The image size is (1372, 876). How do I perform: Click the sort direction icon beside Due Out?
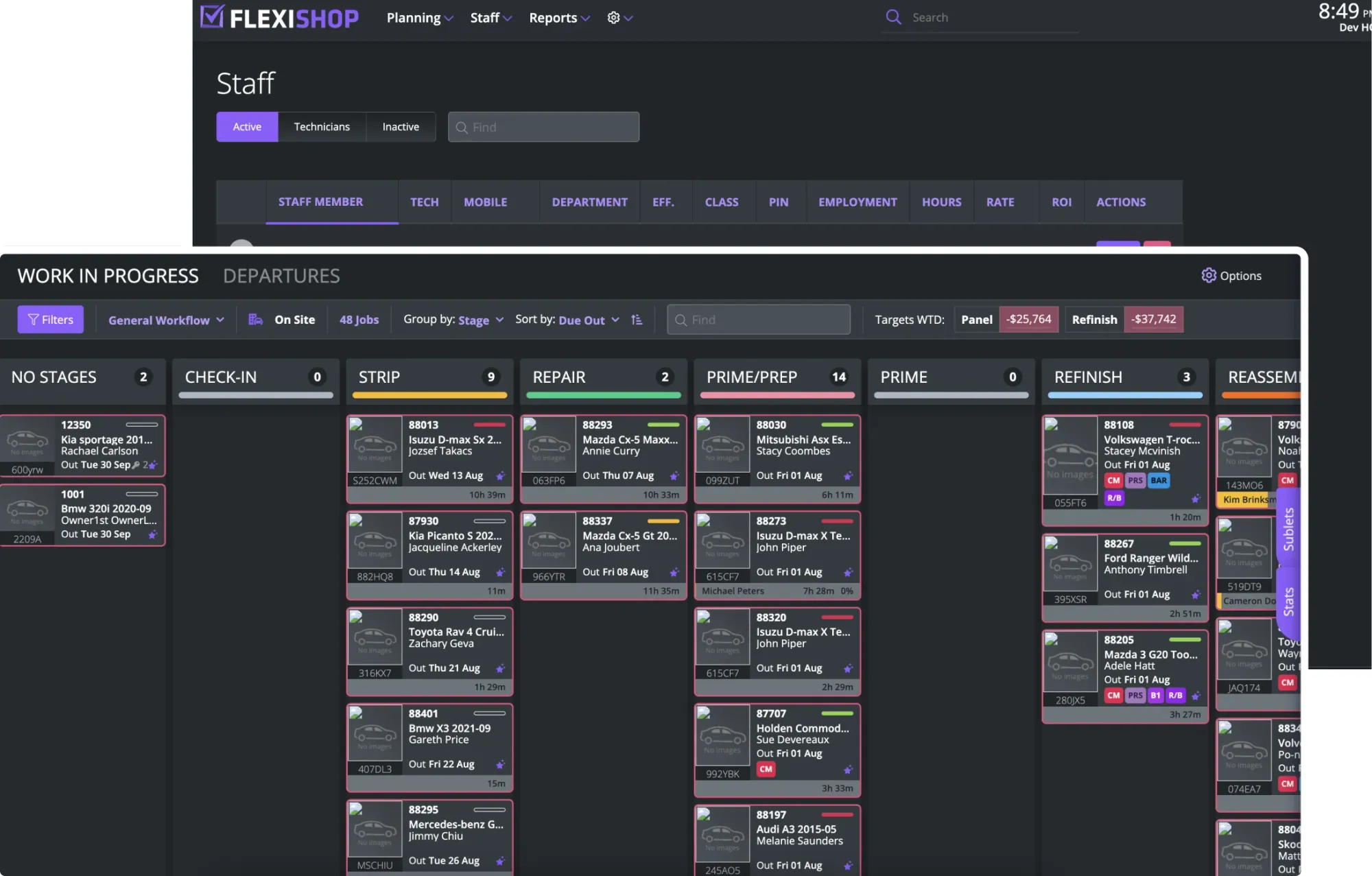pyautogui.click(x=637, y=320)
